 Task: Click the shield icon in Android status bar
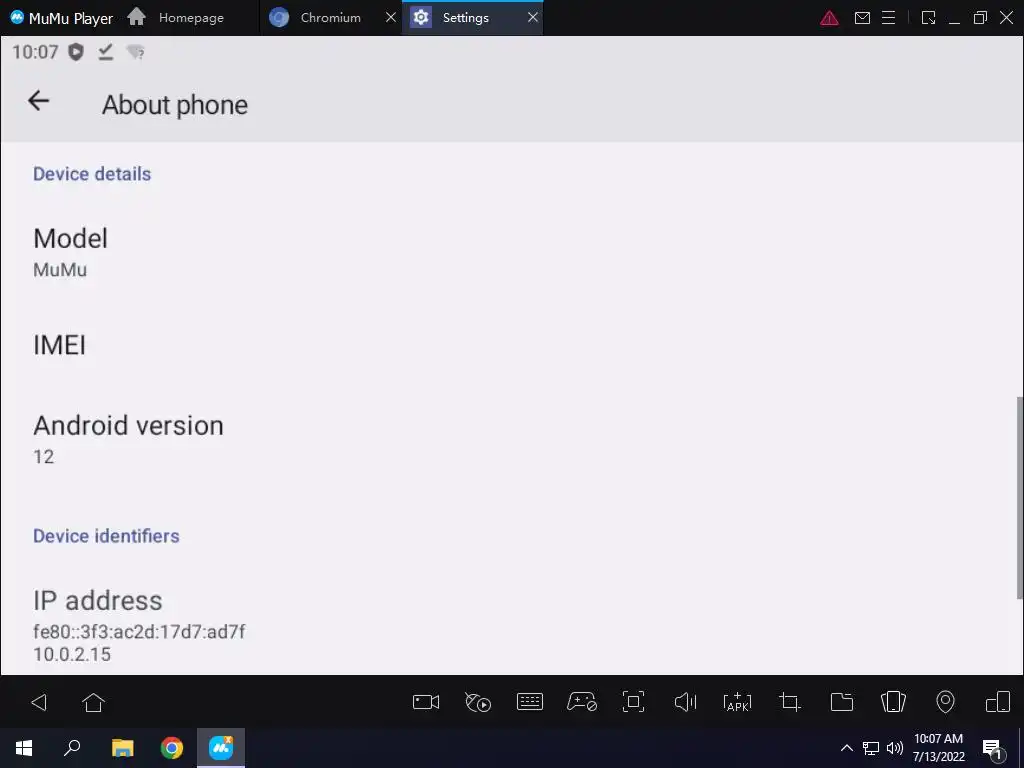point(76,52)
